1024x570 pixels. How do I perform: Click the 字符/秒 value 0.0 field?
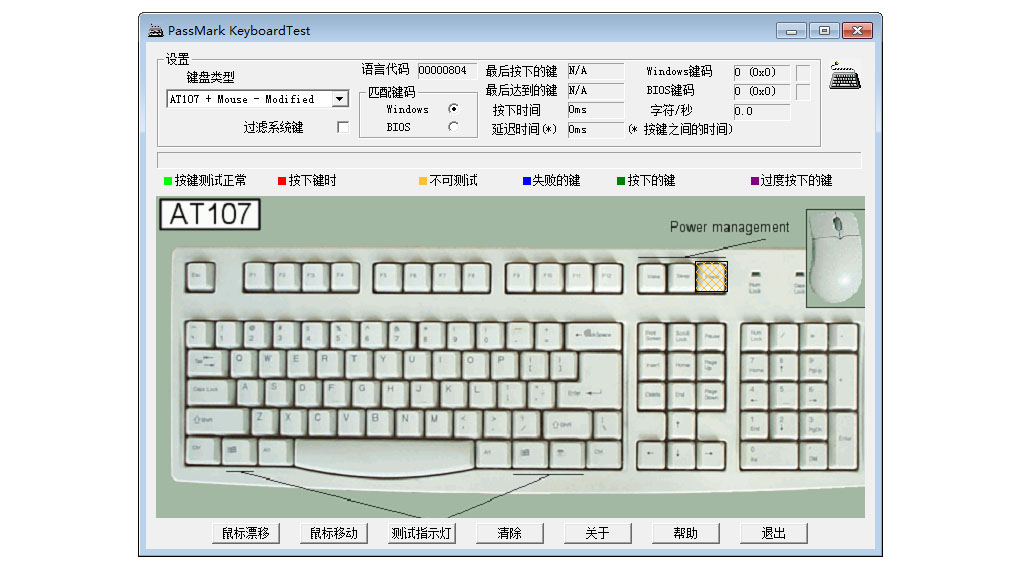point(761,111)
